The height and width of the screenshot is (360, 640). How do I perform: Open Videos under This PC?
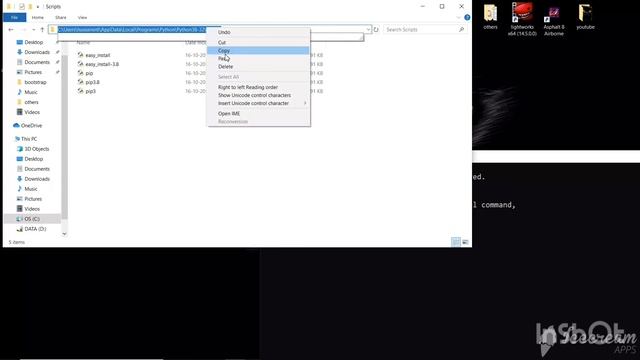point(32,209)
